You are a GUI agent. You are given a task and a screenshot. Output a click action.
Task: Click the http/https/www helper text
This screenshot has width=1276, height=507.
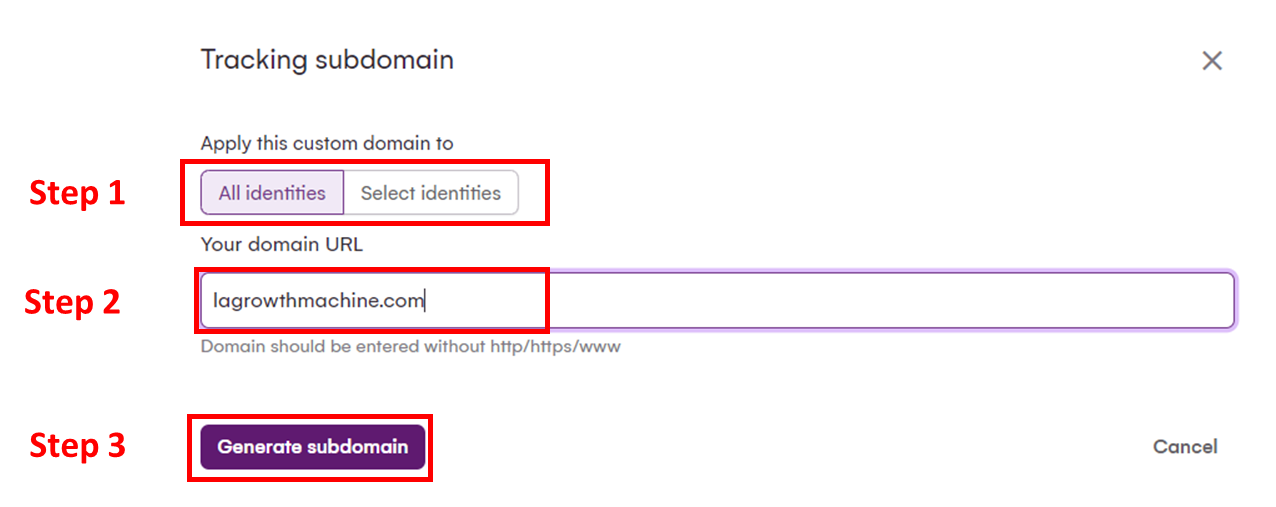410,347
